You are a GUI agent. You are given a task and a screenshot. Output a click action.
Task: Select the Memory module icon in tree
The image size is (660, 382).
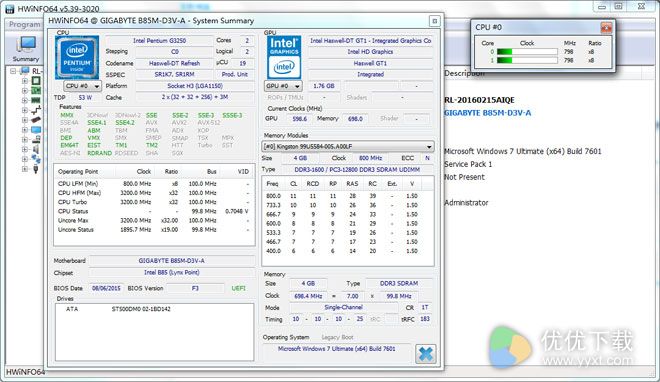36,100
